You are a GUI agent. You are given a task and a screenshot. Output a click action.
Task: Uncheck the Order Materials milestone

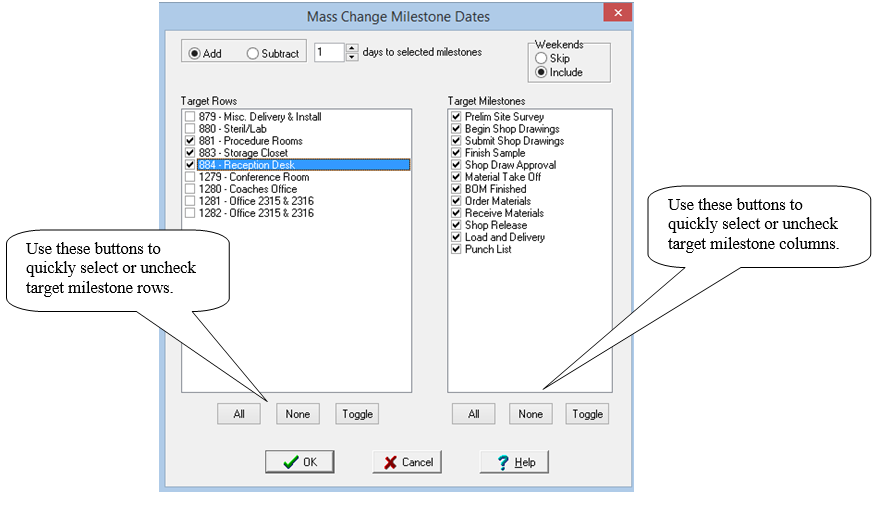click(x=456, y=201)
